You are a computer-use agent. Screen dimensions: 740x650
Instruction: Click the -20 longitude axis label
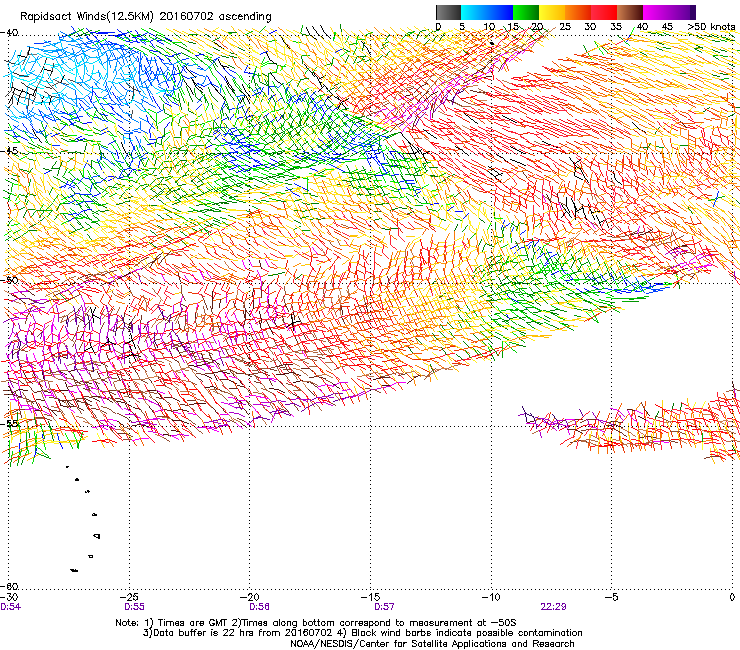250,597
